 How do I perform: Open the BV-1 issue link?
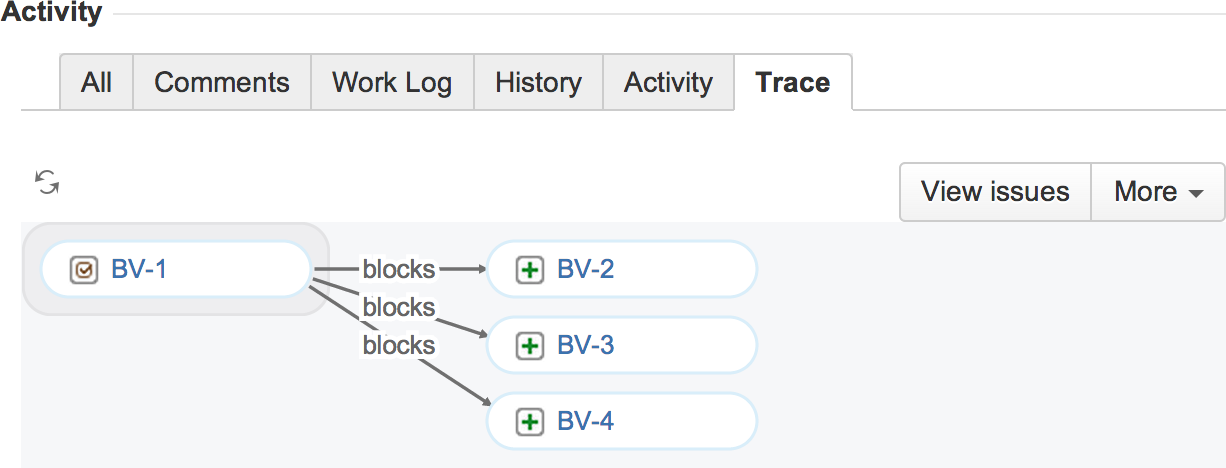[x=139, y=269]
